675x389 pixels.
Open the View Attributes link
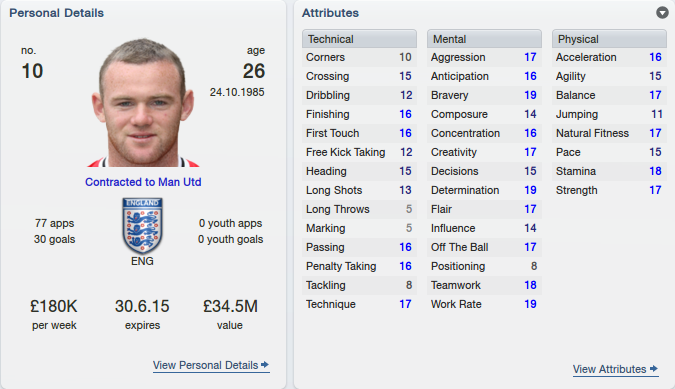(x=615, y=369)
